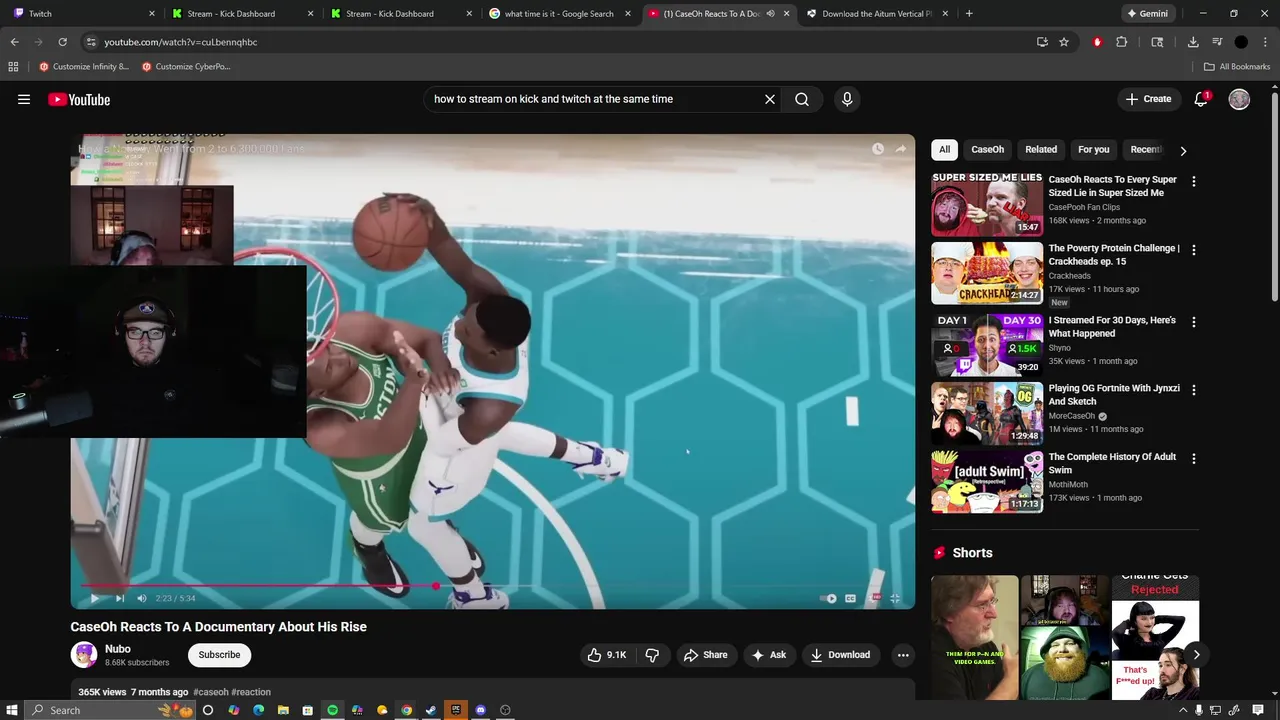1280x720 pixels.
Task: Click the Windows Start button
Action: pos(12,710)
